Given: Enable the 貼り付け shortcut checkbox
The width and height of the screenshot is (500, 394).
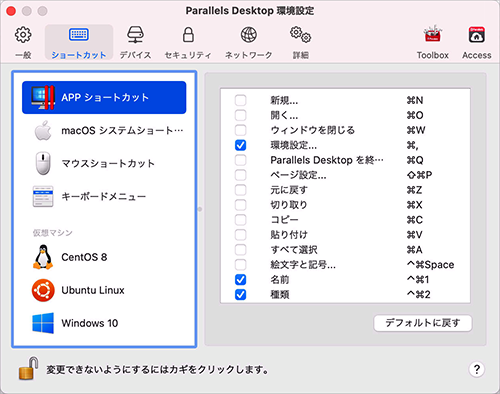Looking at the screenshot, I should 240,235.
